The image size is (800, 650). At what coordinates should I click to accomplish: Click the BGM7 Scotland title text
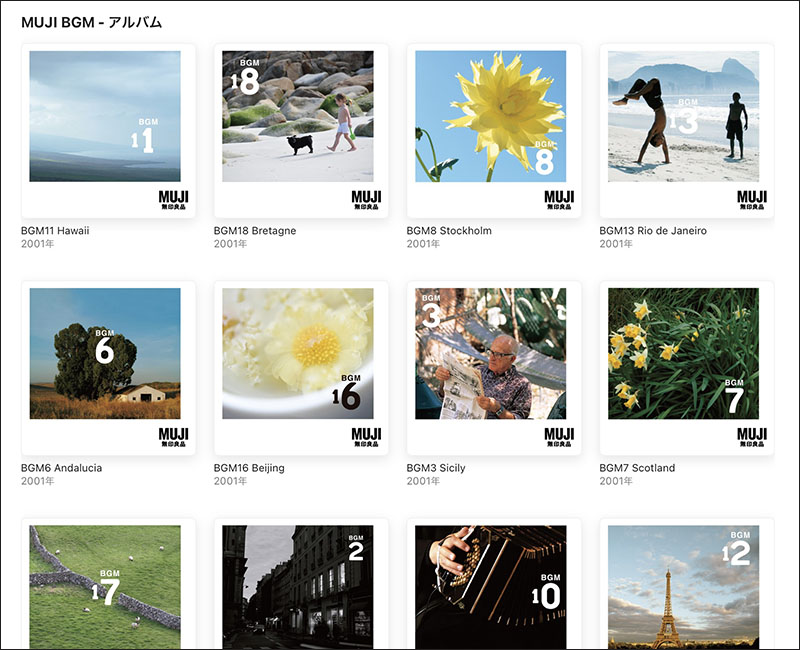point(637,468)
